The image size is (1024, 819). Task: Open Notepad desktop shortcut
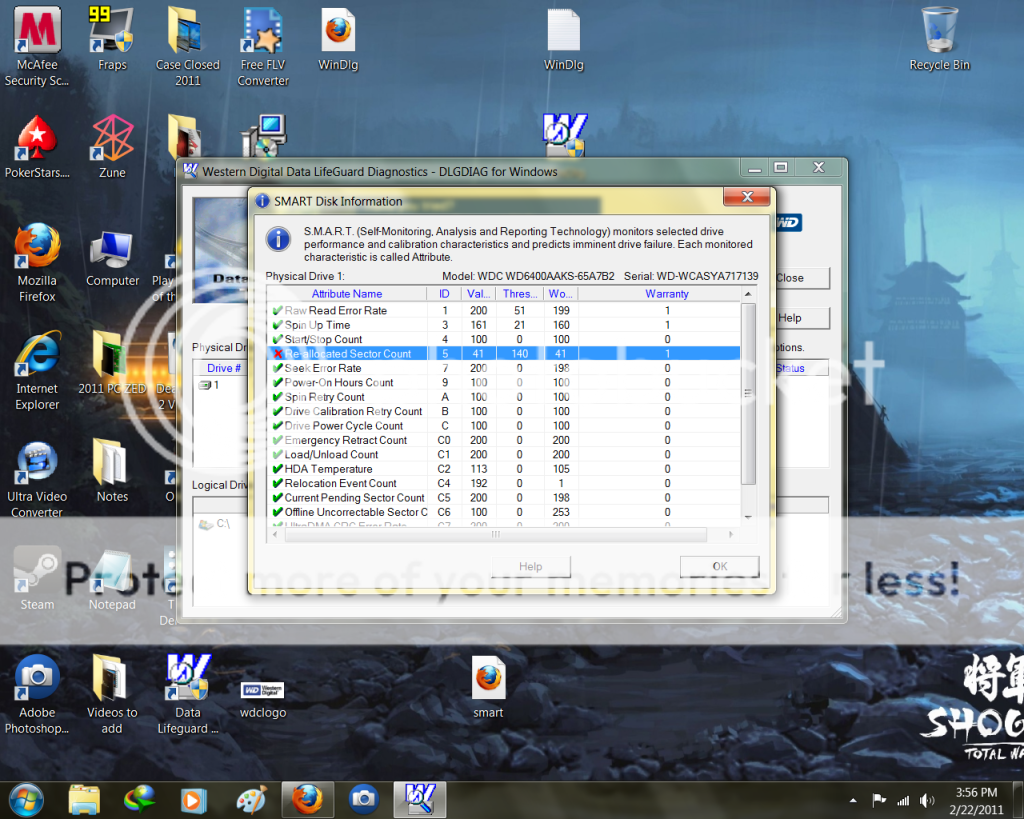(112, 579)
